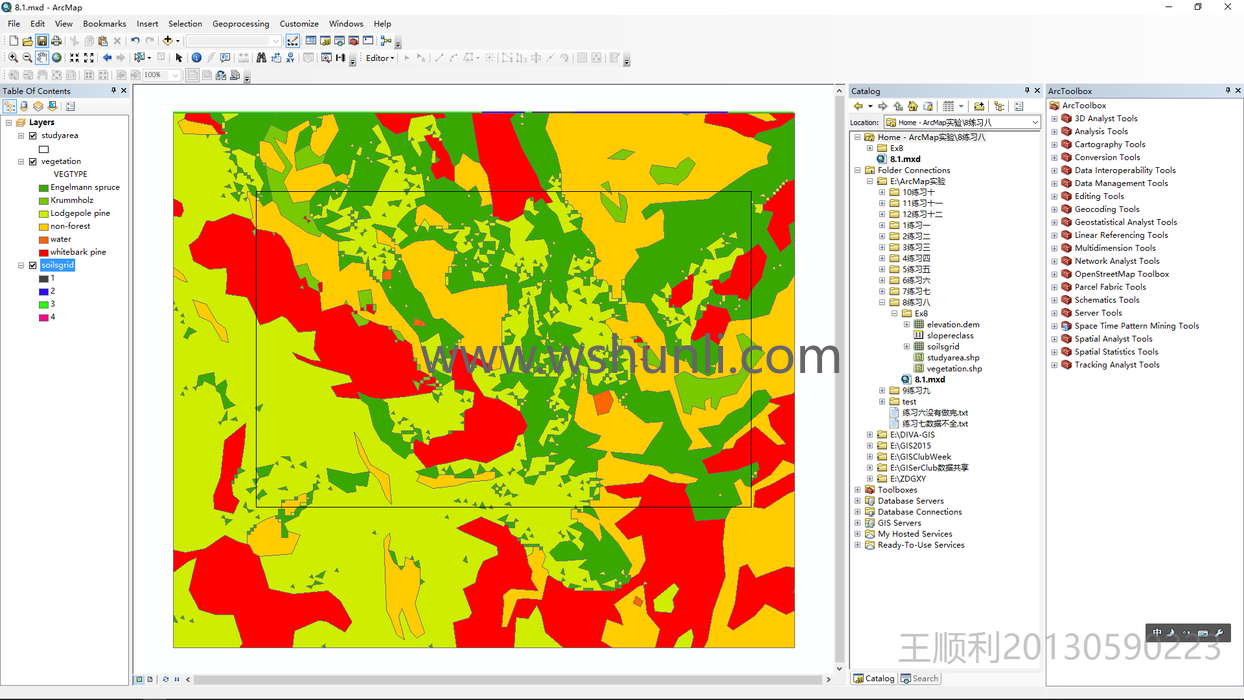Save the map with the Save icon
Viewport: 1244px width, 700px height.
pyautogui.click(x=42, y=41)
